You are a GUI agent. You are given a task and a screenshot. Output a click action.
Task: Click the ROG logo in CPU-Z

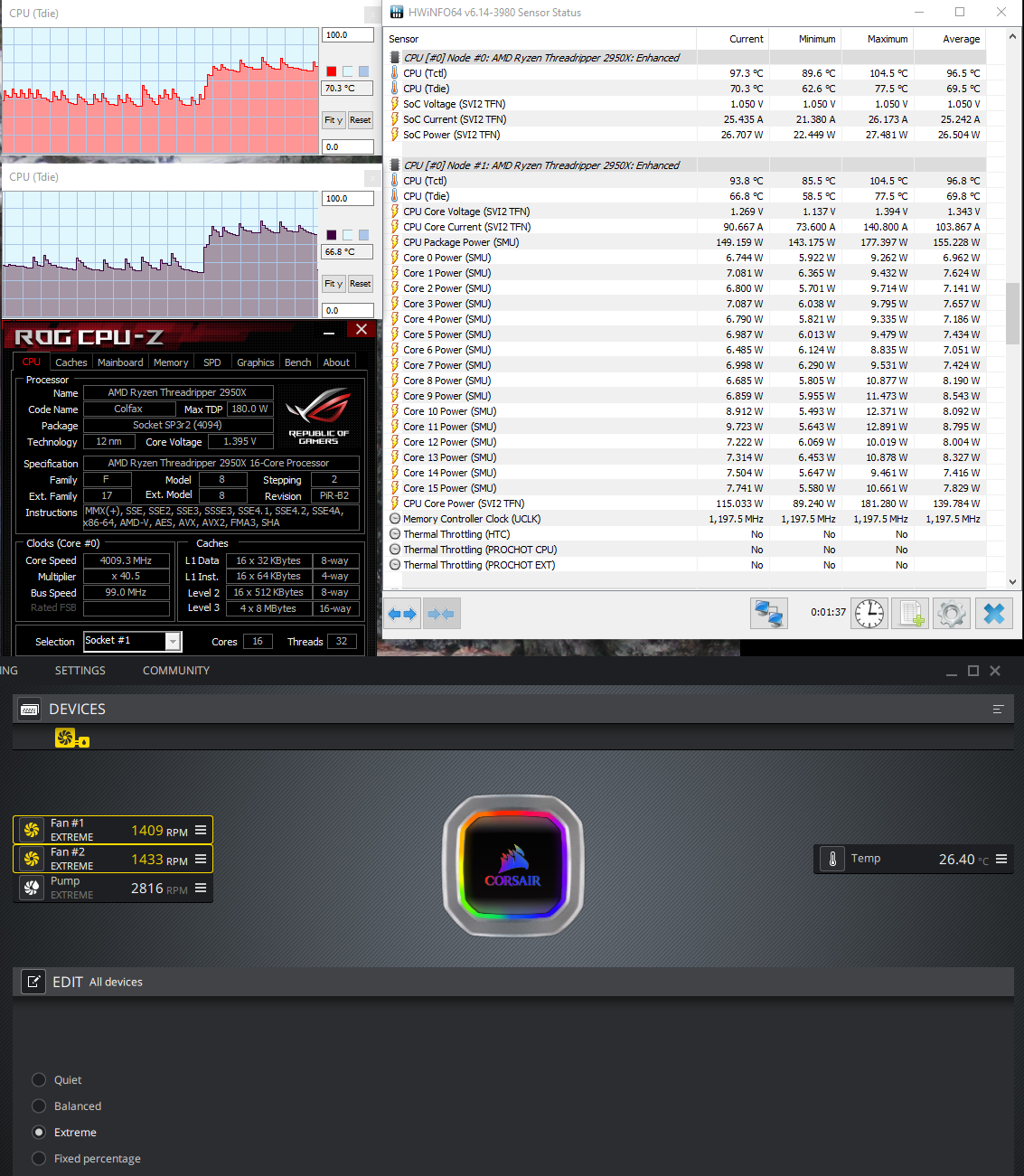[318, 415]
